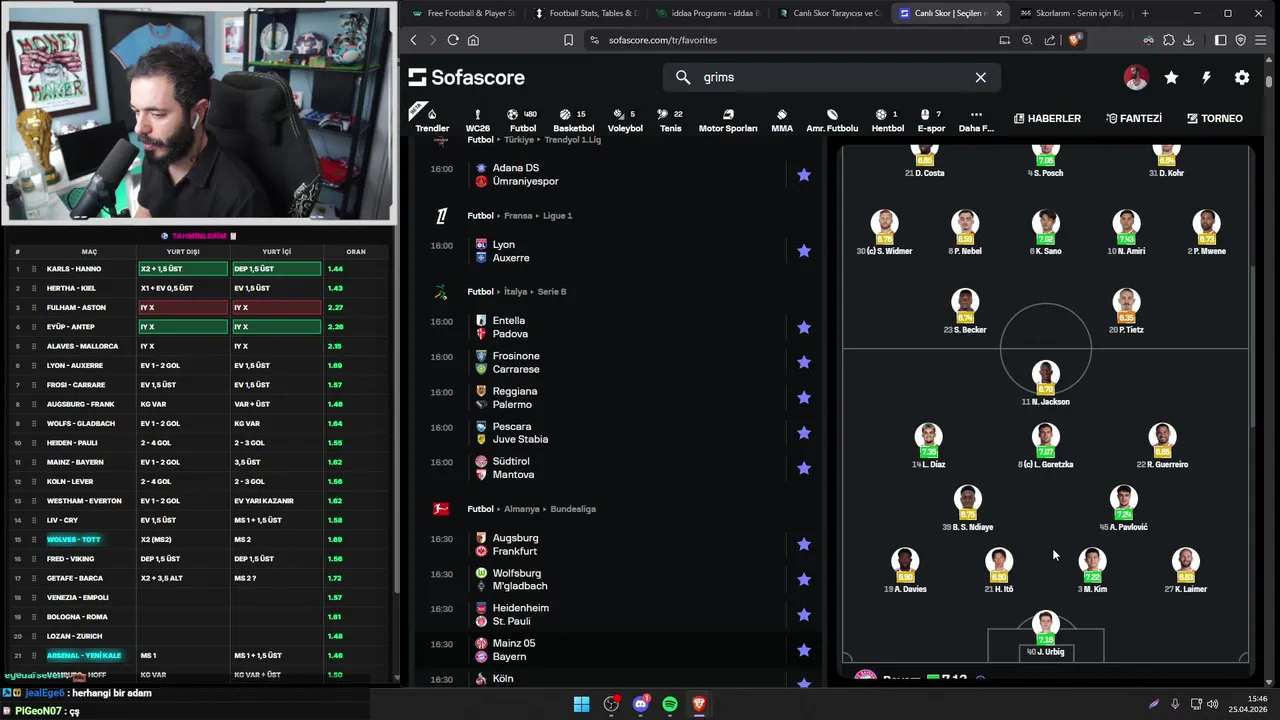Toggle favorite star for Südtirol - Mantova
Screen dimensions: 1280x720
click(x=804, y=468)
